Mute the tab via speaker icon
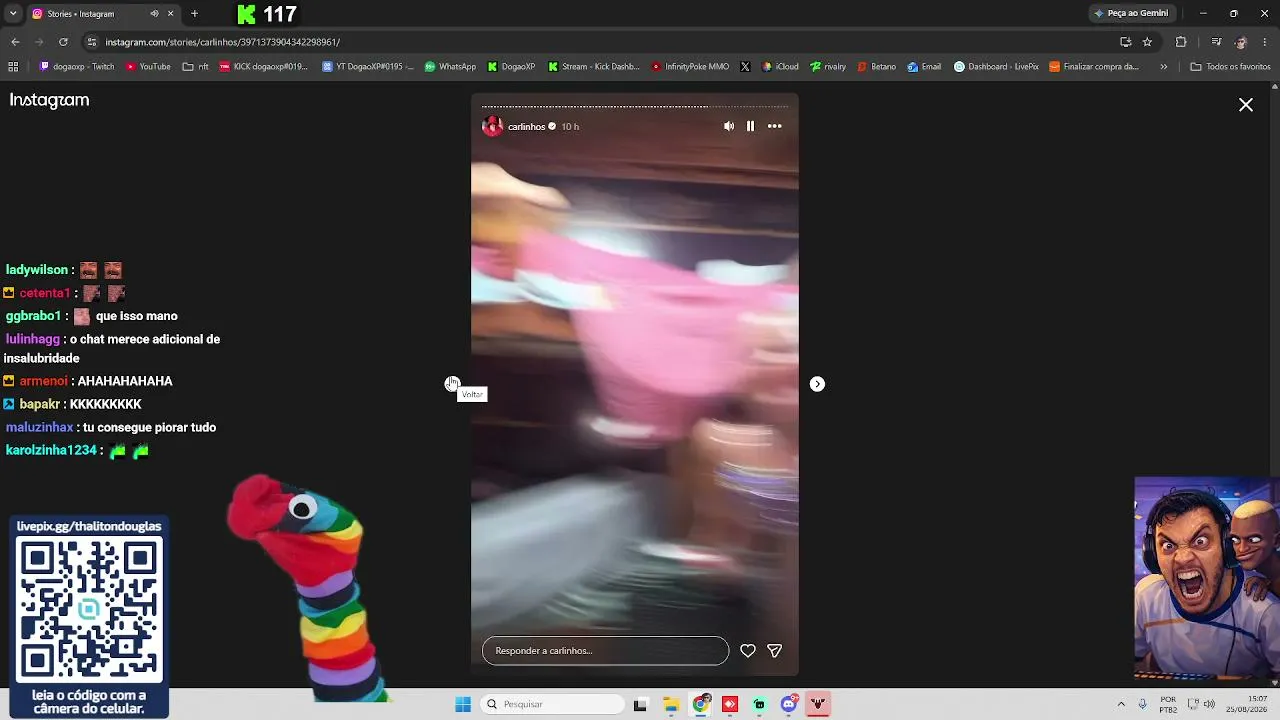 coord(154,14)
